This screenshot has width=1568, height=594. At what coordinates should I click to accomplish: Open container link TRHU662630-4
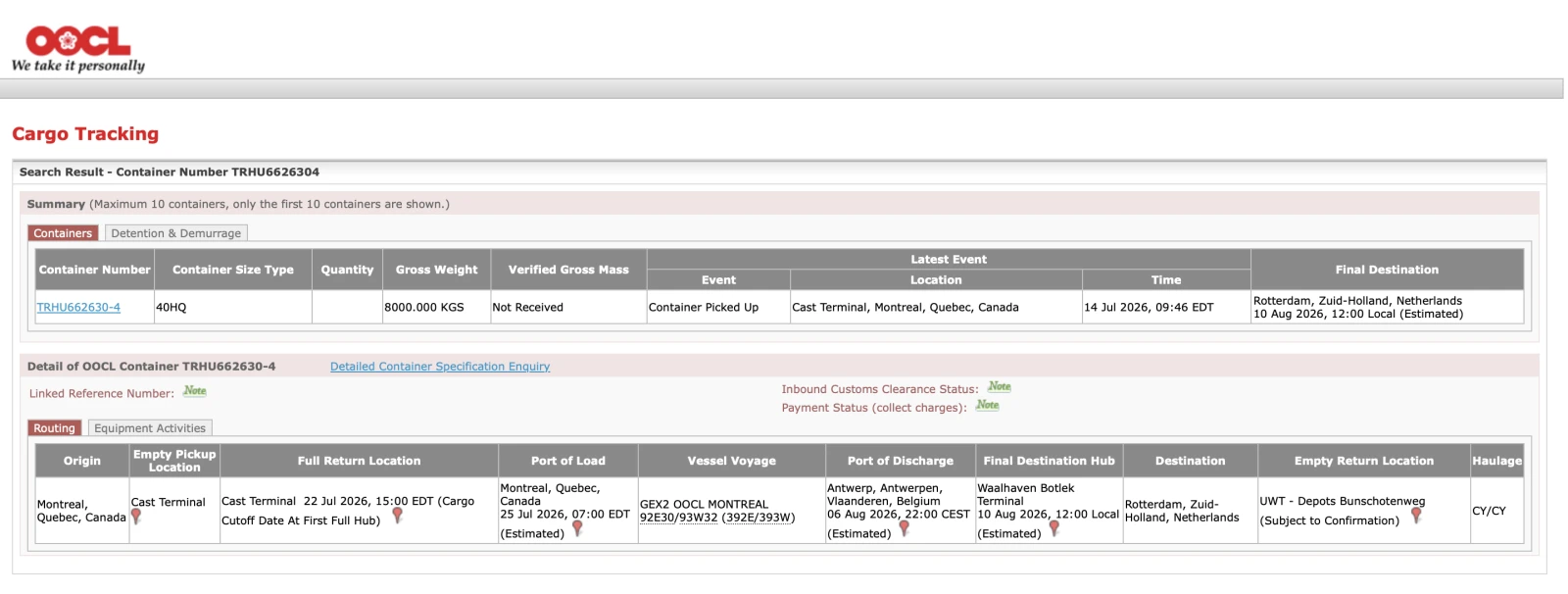coord(78,307)
